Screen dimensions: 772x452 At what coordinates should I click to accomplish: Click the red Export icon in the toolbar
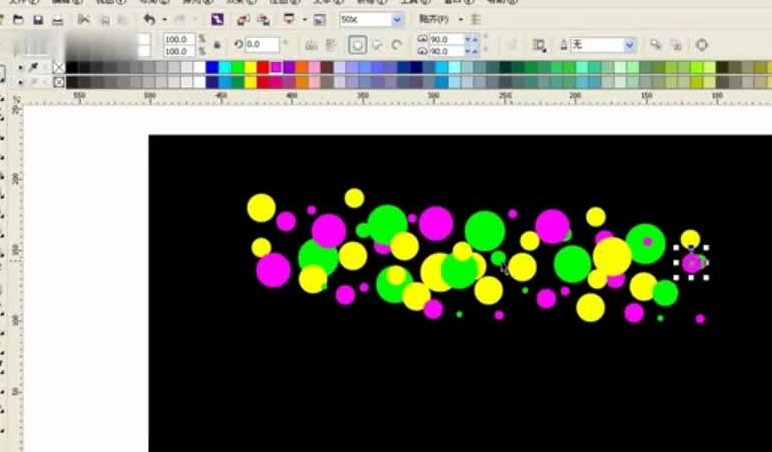point(243,20)
